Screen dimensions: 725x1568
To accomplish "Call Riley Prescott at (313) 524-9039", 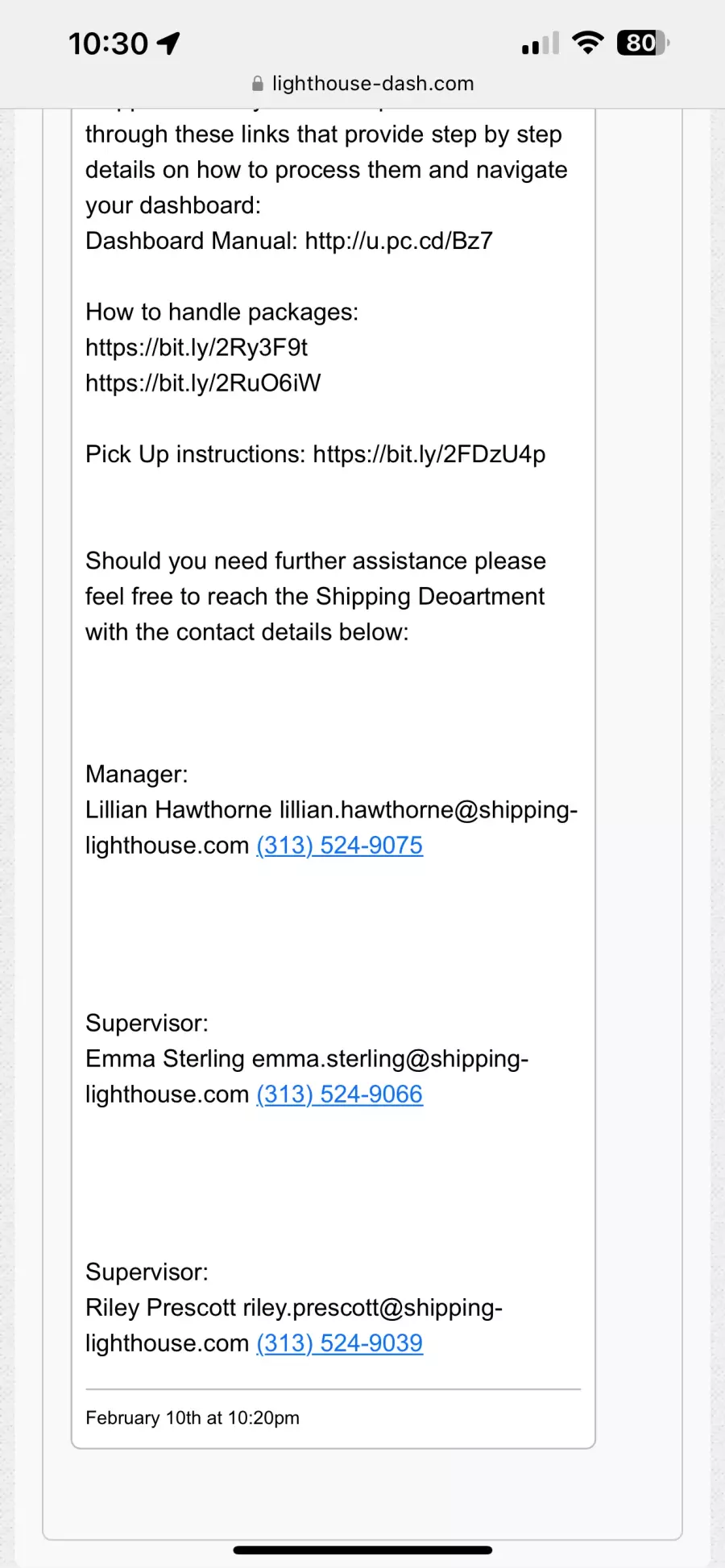I will [339, 1343].
